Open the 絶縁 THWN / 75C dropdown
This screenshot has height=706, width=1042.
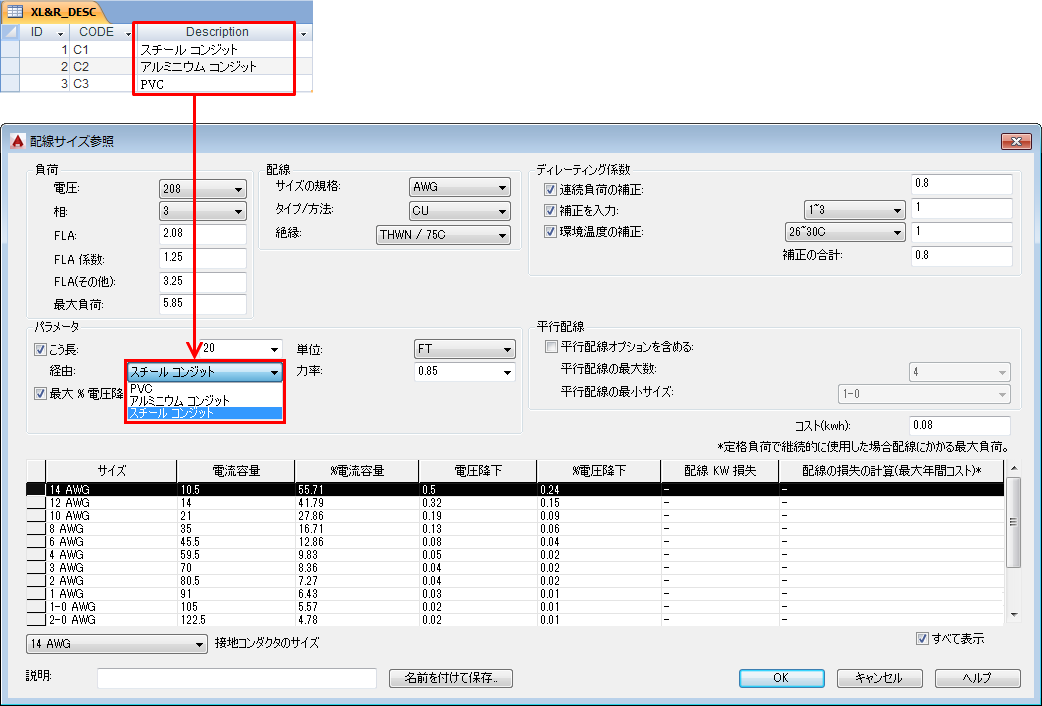(x=443, y=235)
